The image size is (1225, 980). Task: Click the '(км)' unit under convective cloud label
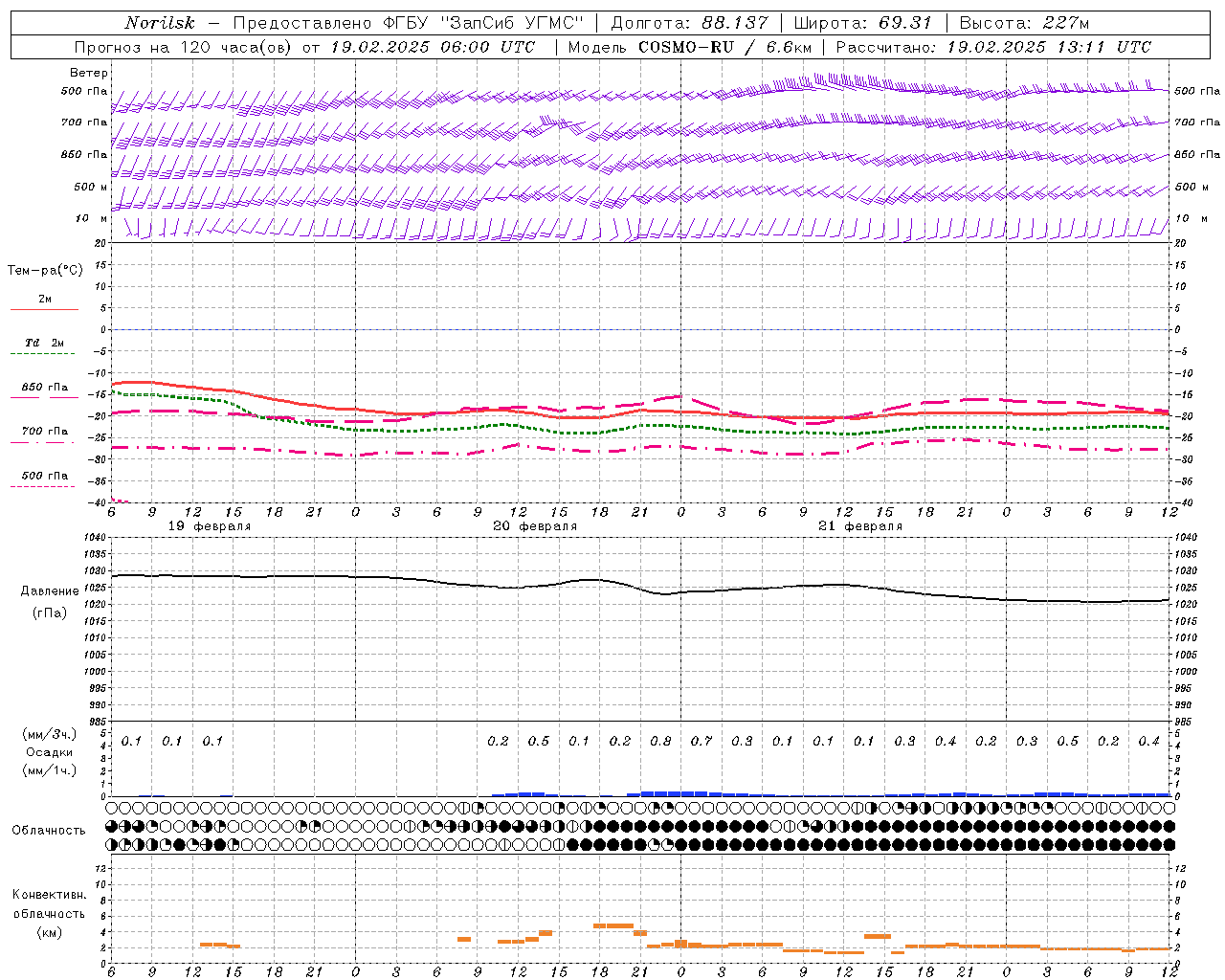50,932
